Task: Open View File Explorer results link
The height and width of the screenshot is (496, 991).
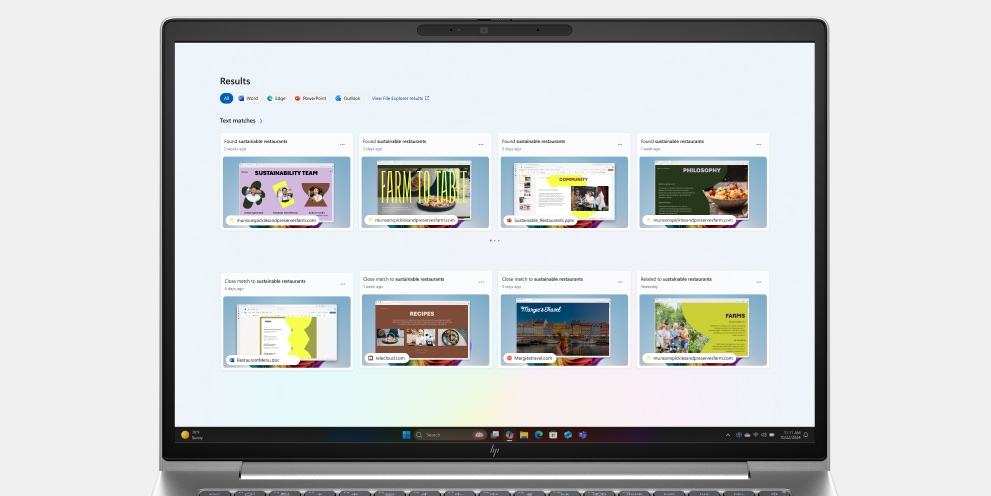Action: (x=400, y=99)
